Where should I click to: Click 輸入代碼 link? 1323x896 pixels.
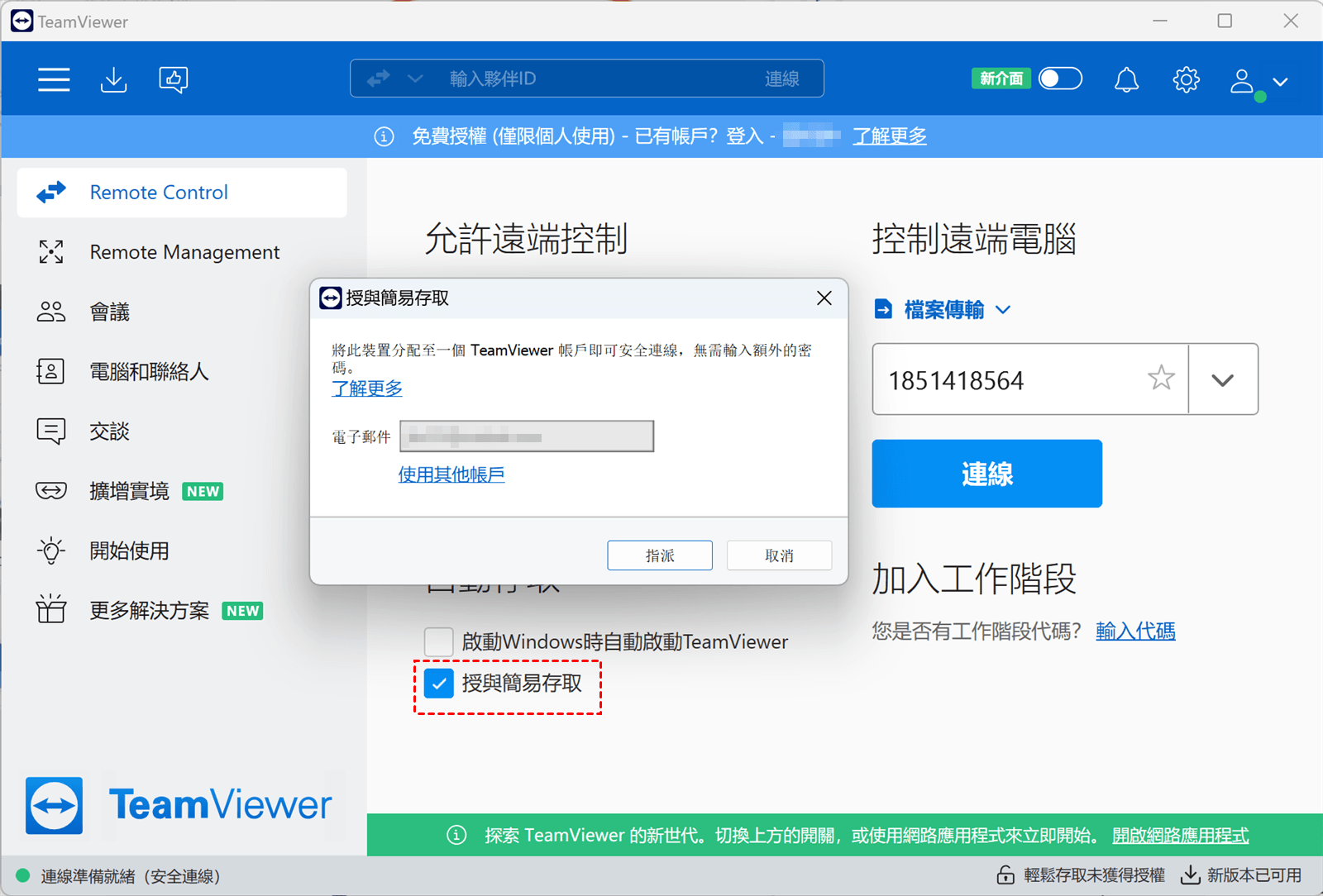coord(1135,631)
